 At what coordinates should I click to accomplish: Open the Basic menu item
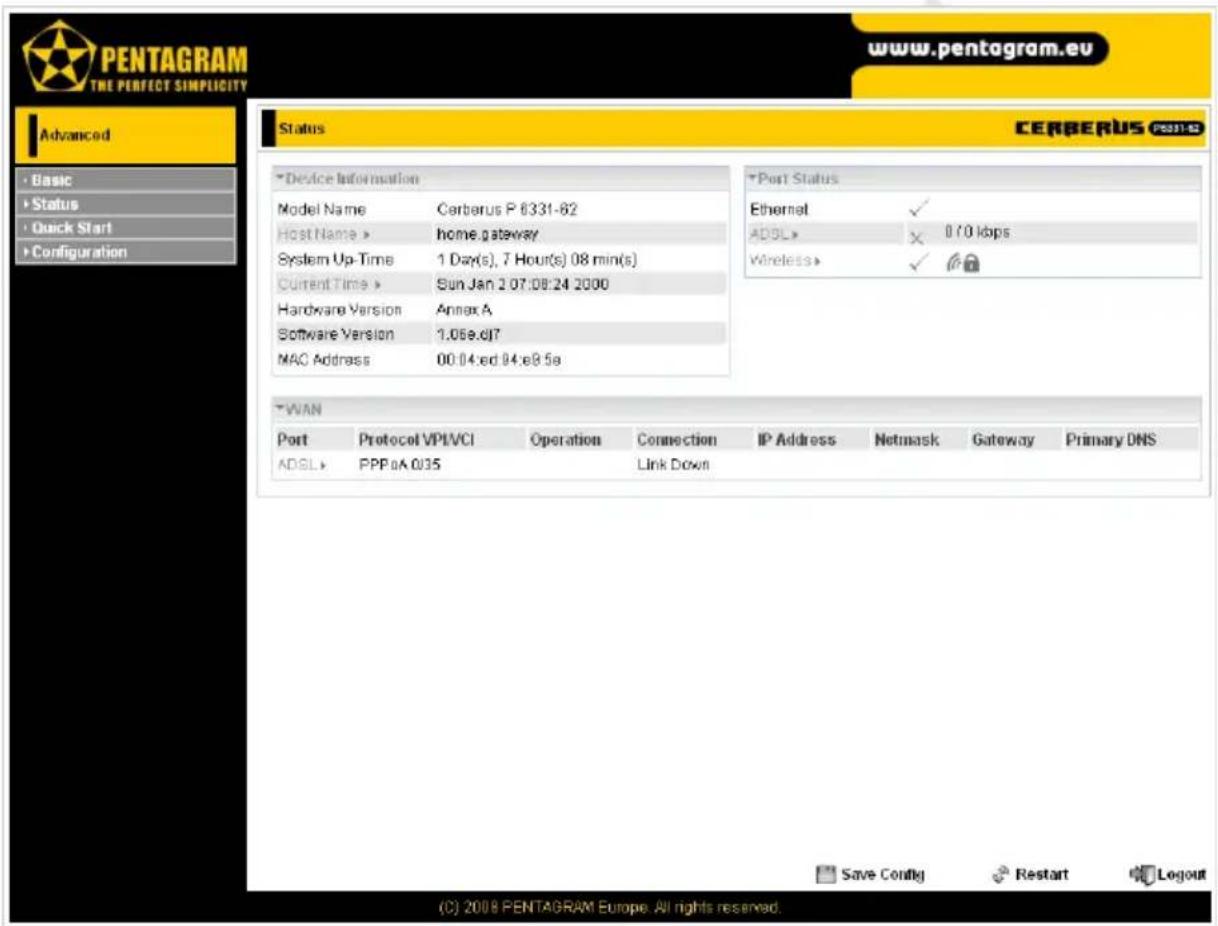[x=126, y=180]
